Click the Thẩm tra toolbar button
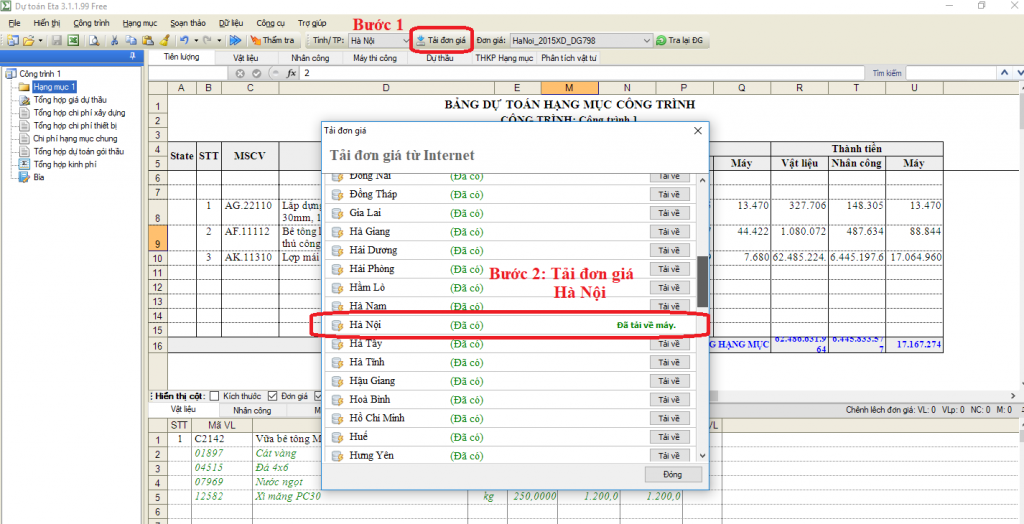 coord(272,40)
